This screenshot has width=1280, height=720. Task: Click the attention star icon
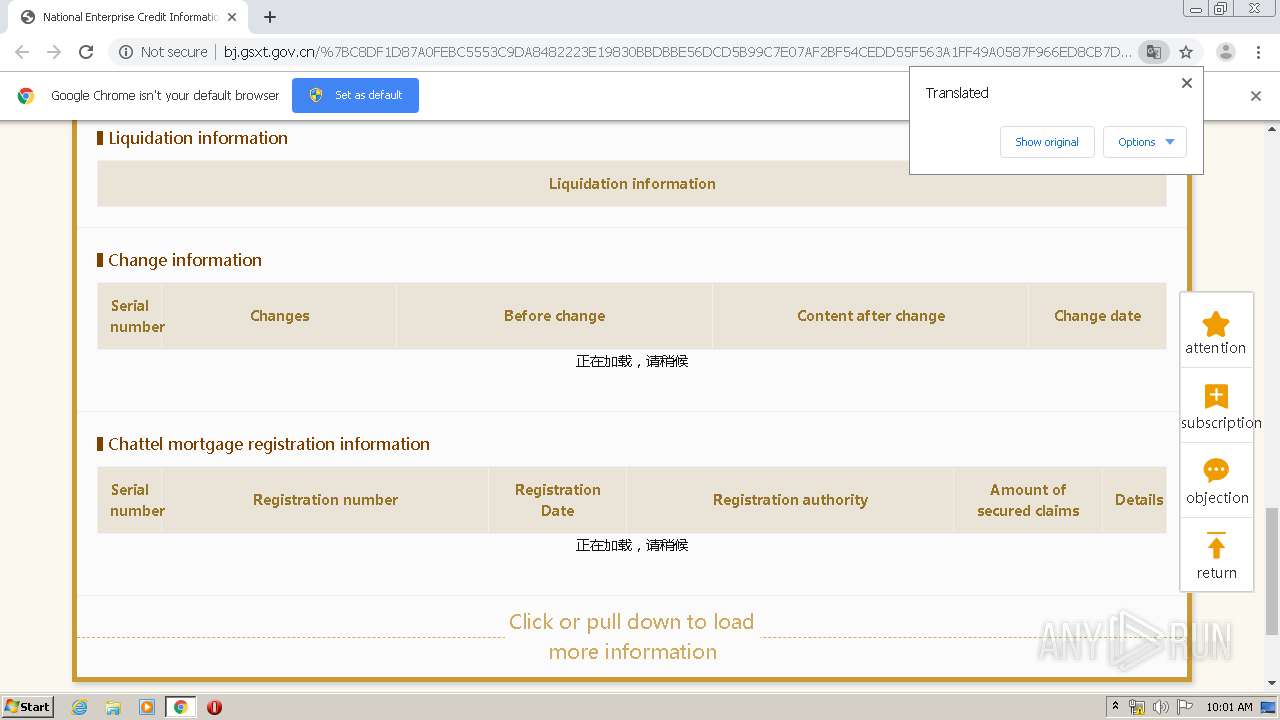[1216, 324]
